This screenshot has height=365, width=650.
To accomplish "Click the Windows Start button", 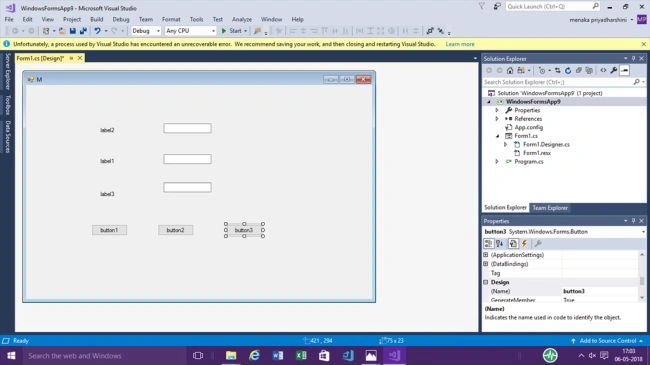I will (11, 355).
